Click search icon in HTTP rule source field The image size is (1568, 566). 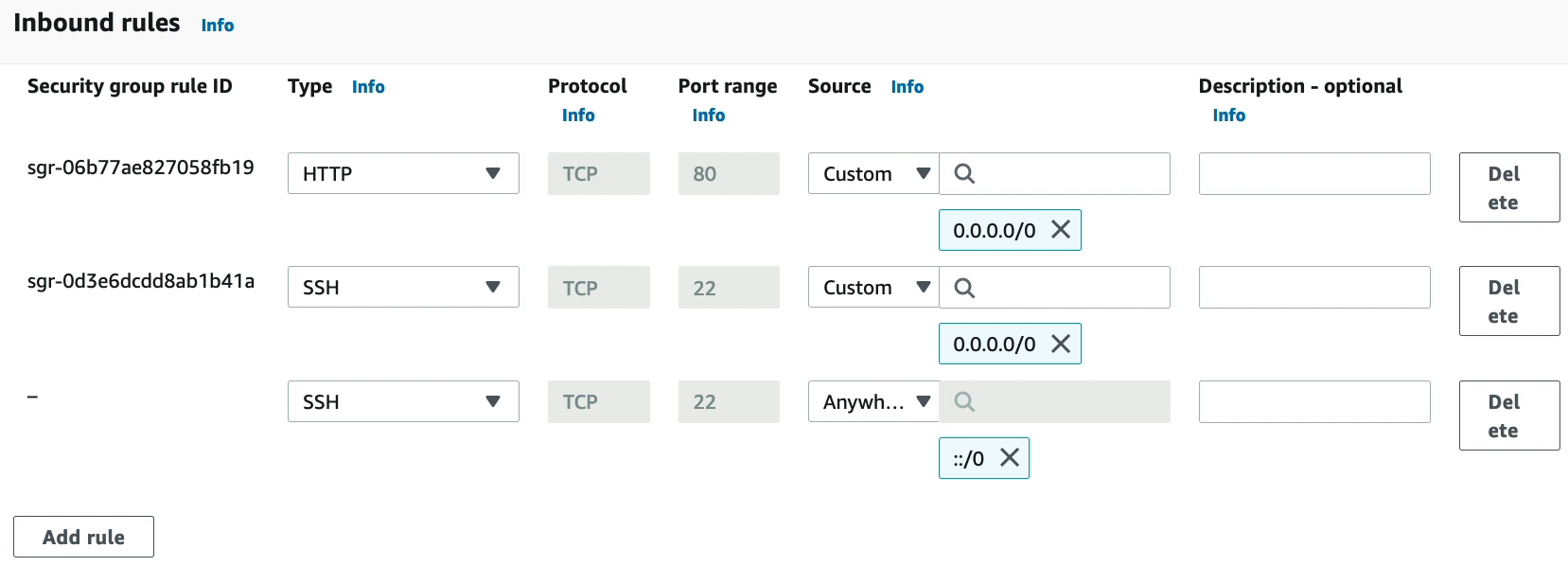[x=964, y=174]
